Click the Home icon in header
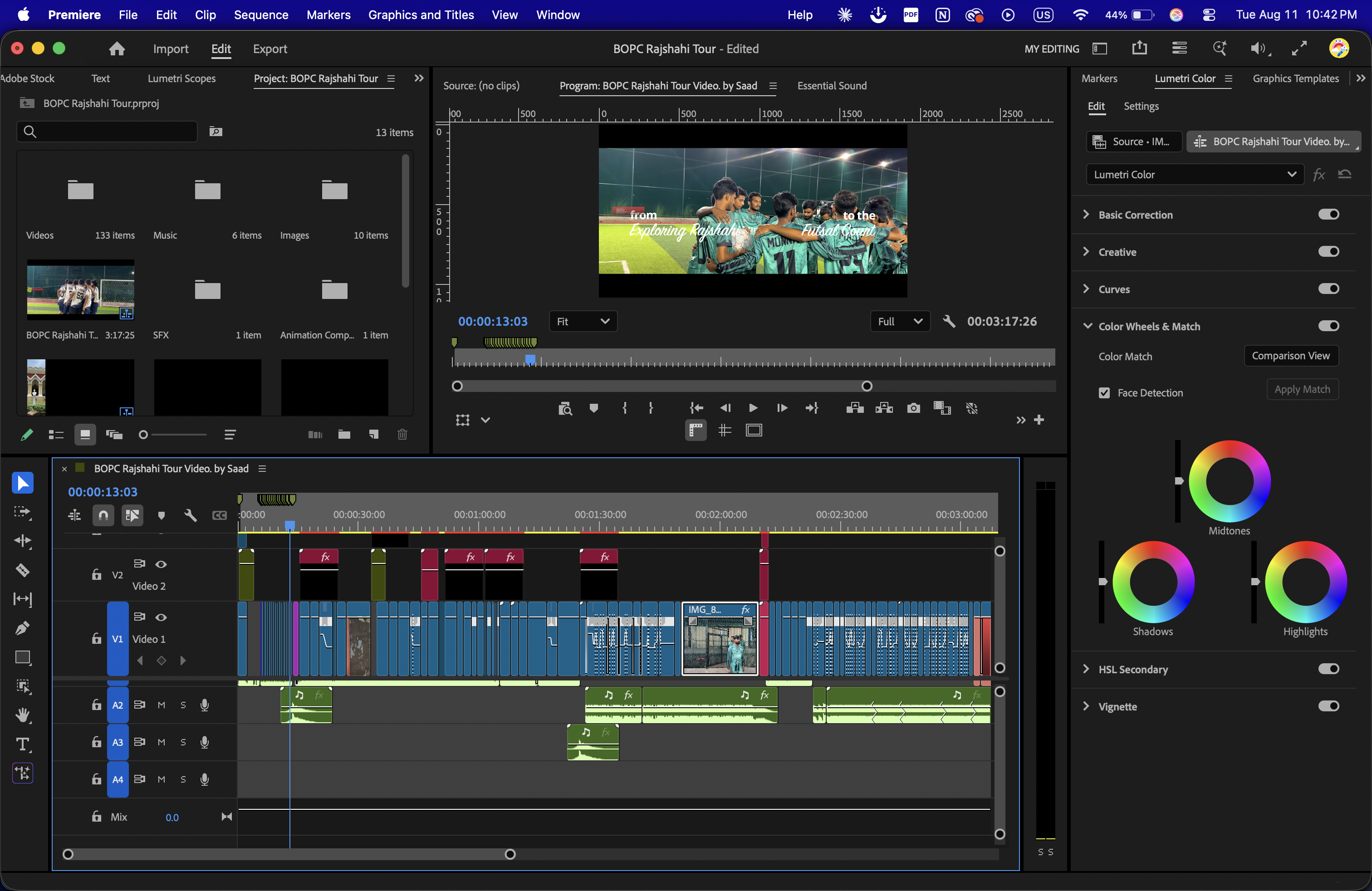1372x891 pixels. click(x=117, y=49)
